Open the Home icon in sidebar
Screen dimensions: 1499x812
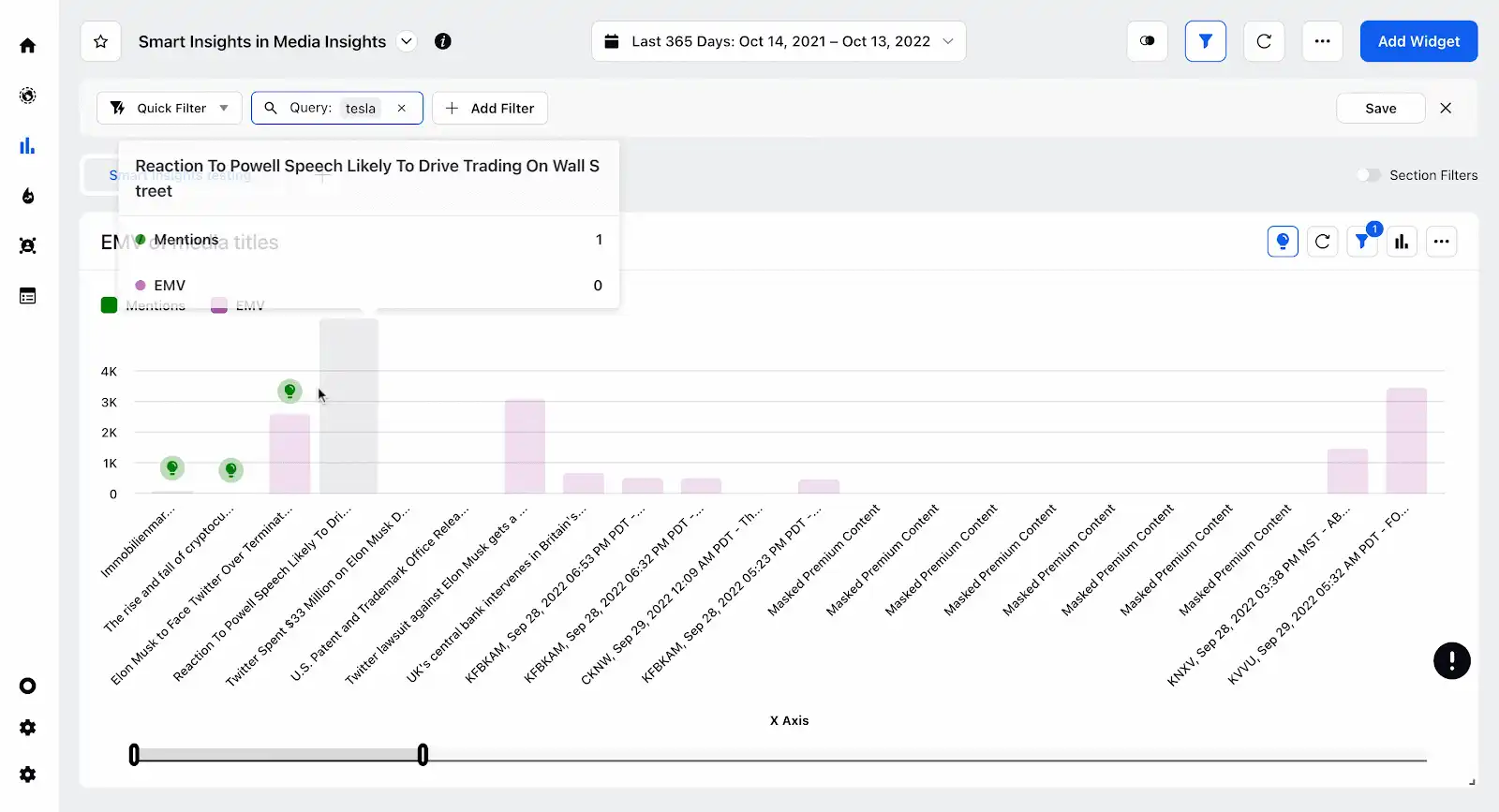[x=28, y=46]
